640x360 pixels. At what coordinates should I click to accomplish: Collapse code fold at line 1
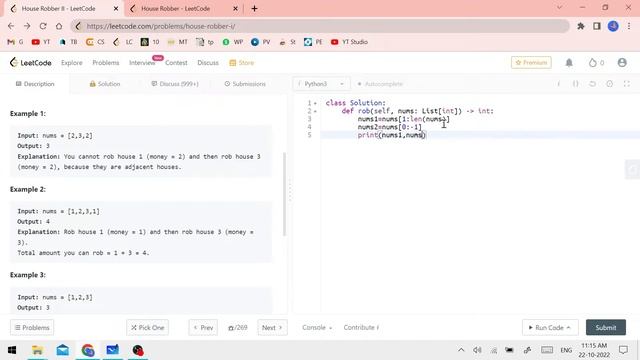click(x=315, y=103)
